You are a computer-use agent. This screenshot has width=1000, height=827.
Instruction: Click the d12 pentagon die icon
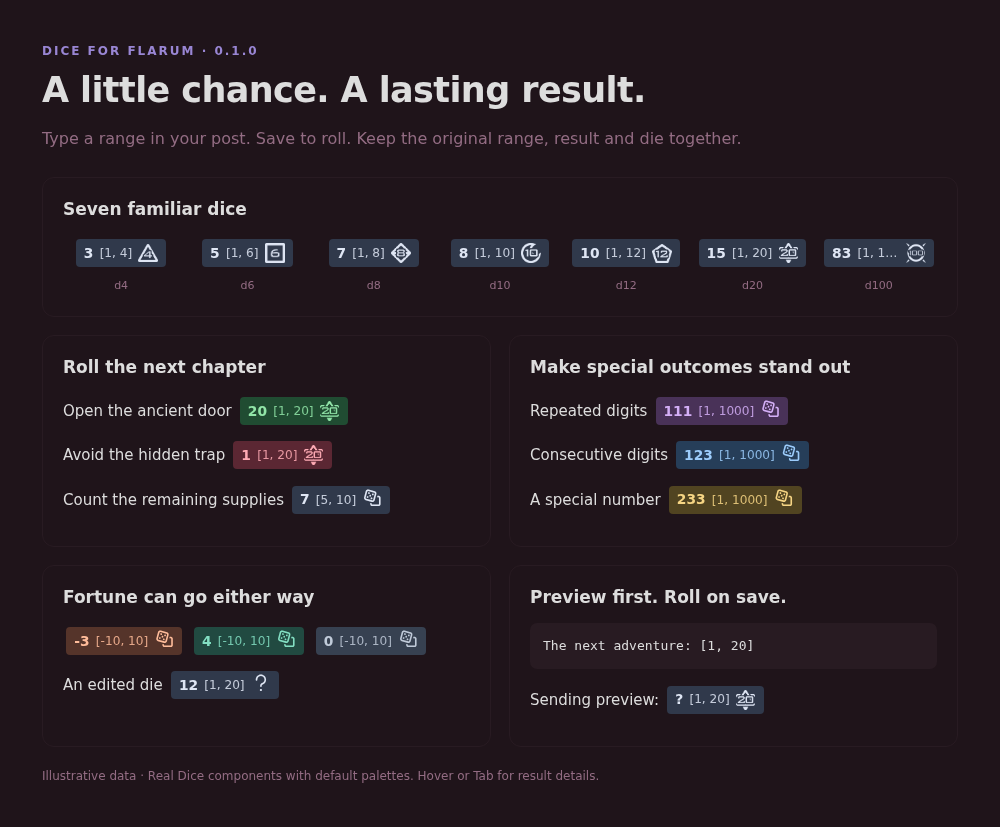[x=662, y=253]
